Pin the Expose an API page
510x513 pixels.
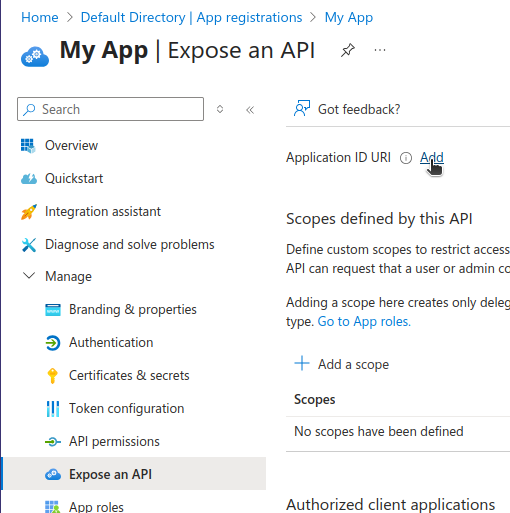point(348,50)
